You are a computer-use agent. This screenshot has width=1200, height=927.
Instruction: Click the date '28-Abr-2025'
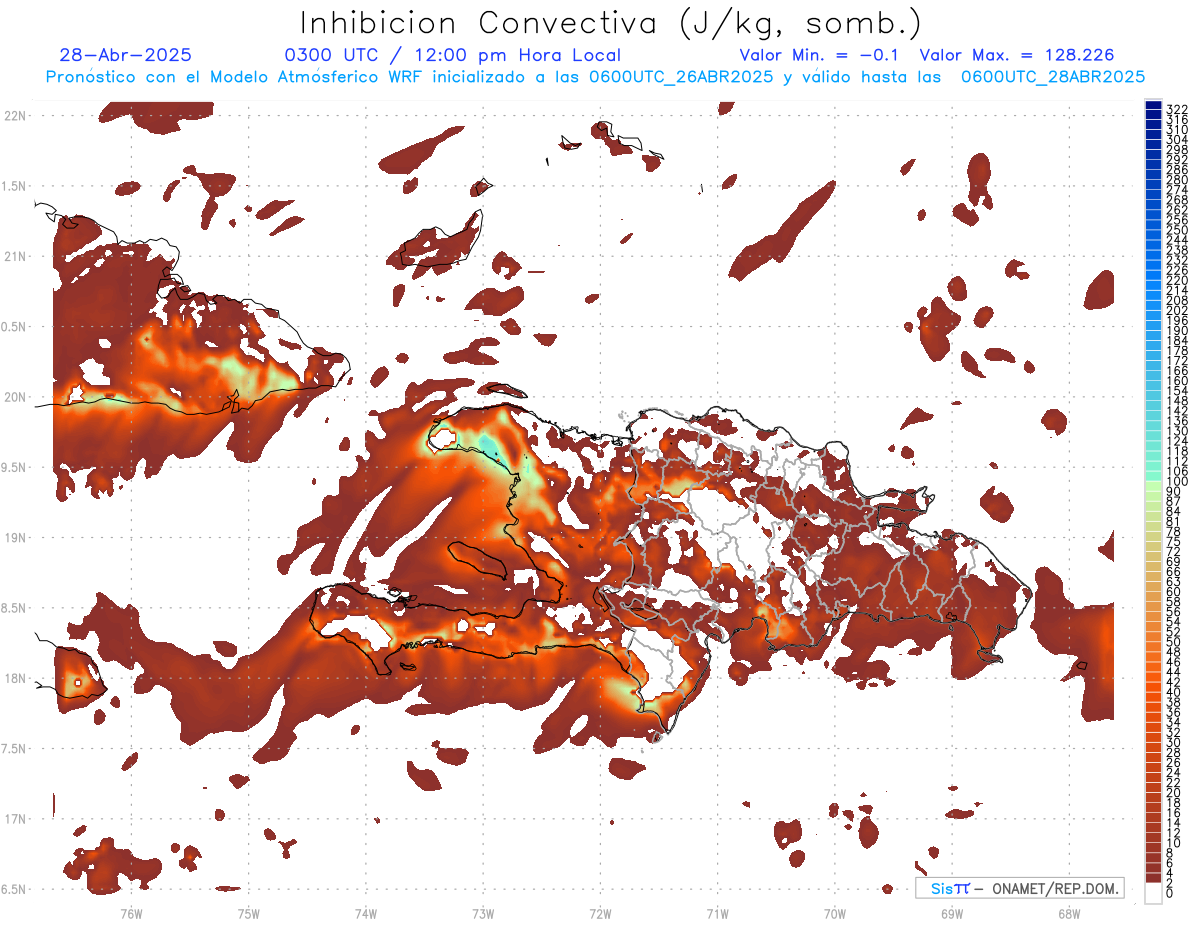(126, 56)
